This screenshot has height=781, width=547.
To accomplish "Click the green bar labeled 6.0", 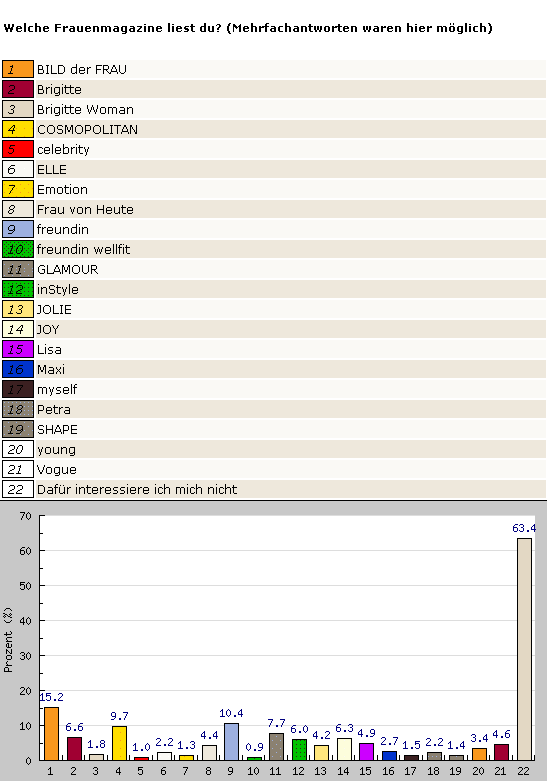I will pos(299,750).
